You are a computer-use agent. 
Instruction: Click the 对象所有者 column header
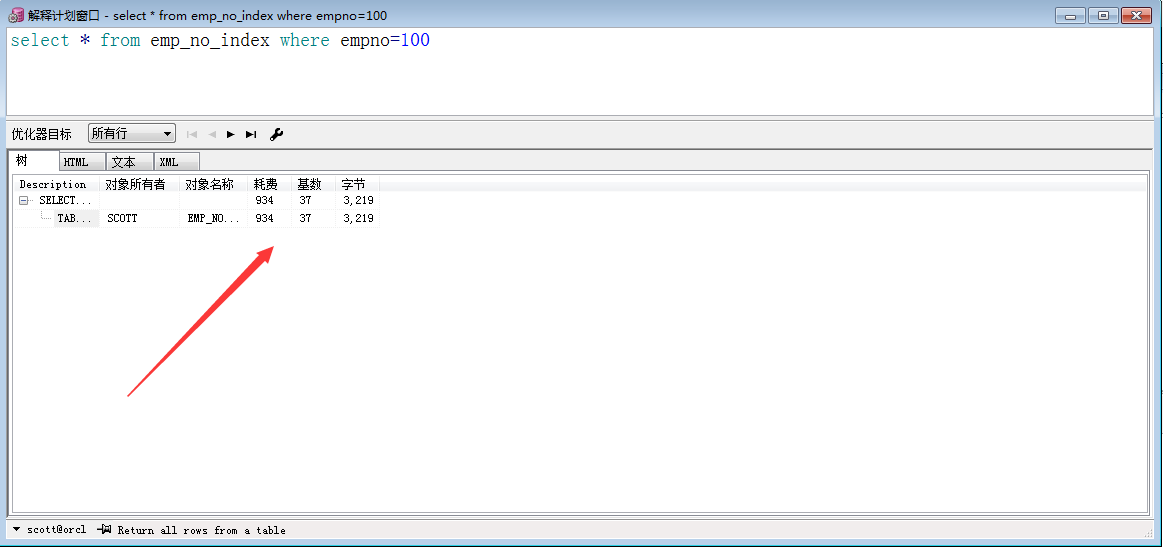click(x=139, y=184)
